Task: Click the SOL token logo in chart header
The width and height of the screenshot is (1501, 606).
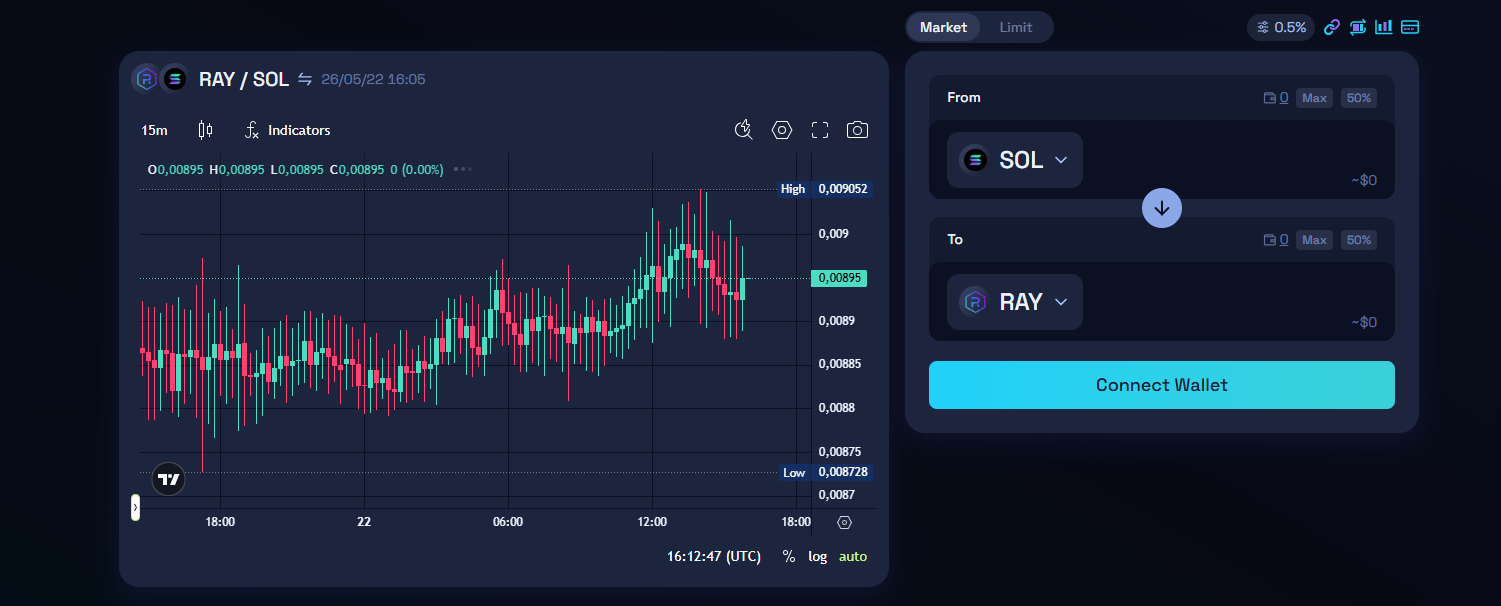Action: (174, 78)
